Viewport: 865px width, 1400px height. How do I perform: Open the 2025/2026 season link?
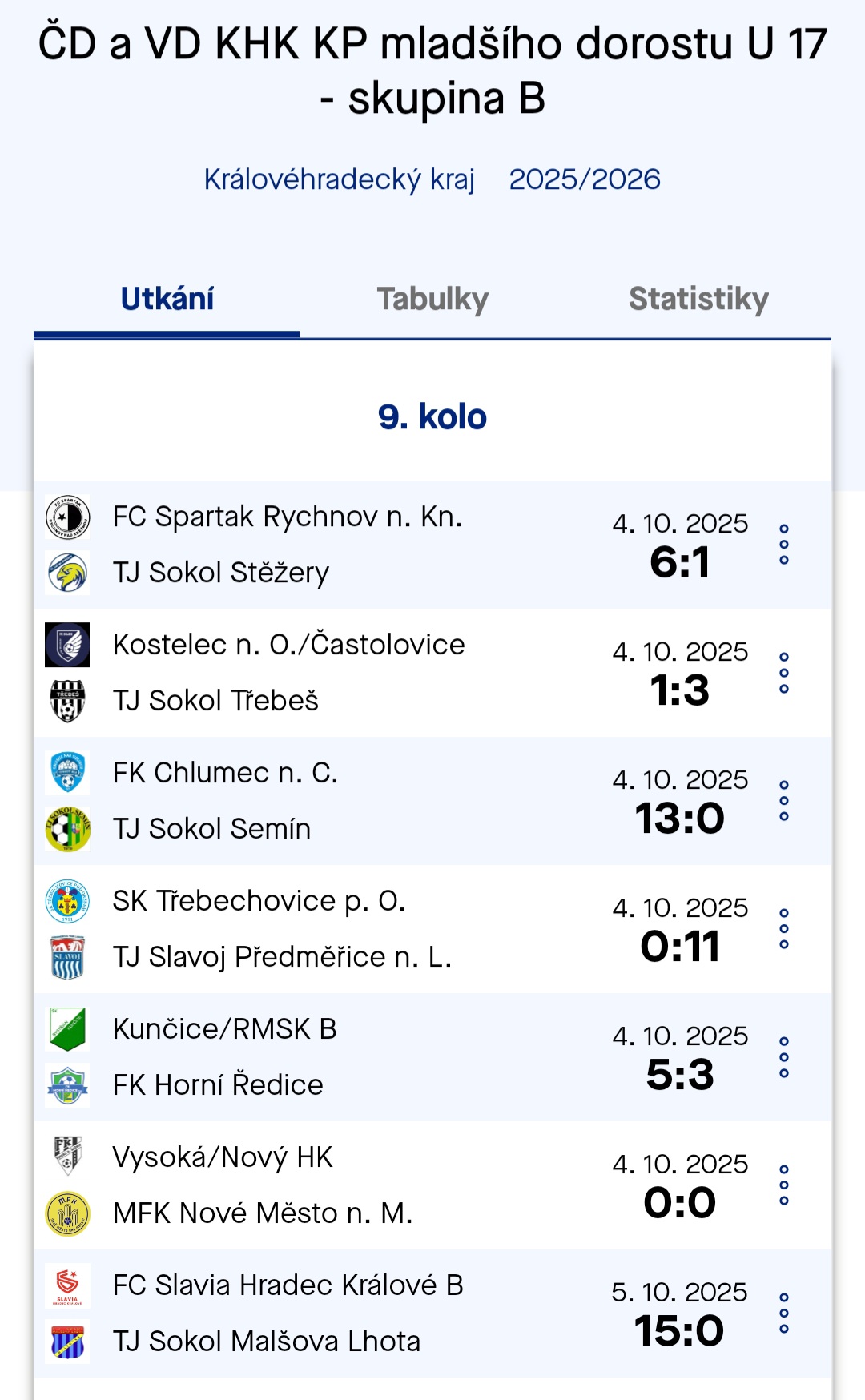click(585, 179)
